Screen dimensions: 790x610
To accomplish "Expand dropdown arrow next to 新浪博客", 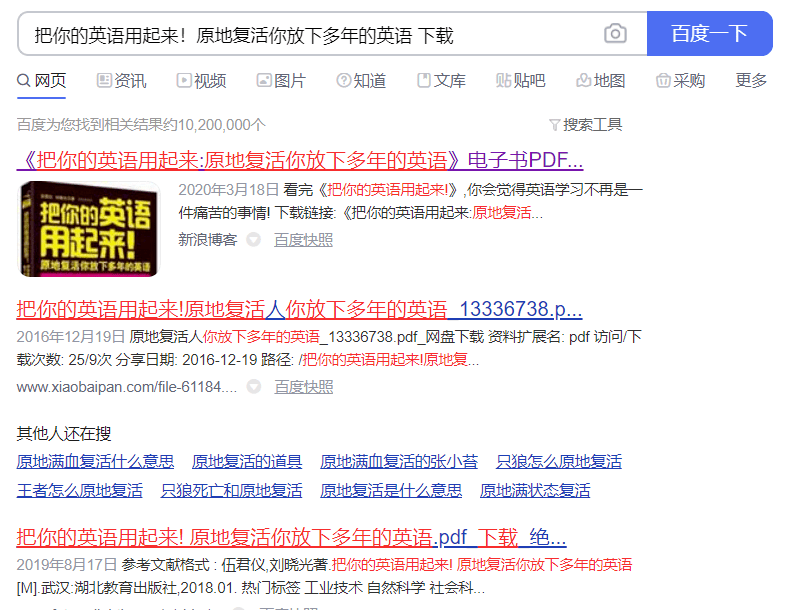I will click(253, 240).
